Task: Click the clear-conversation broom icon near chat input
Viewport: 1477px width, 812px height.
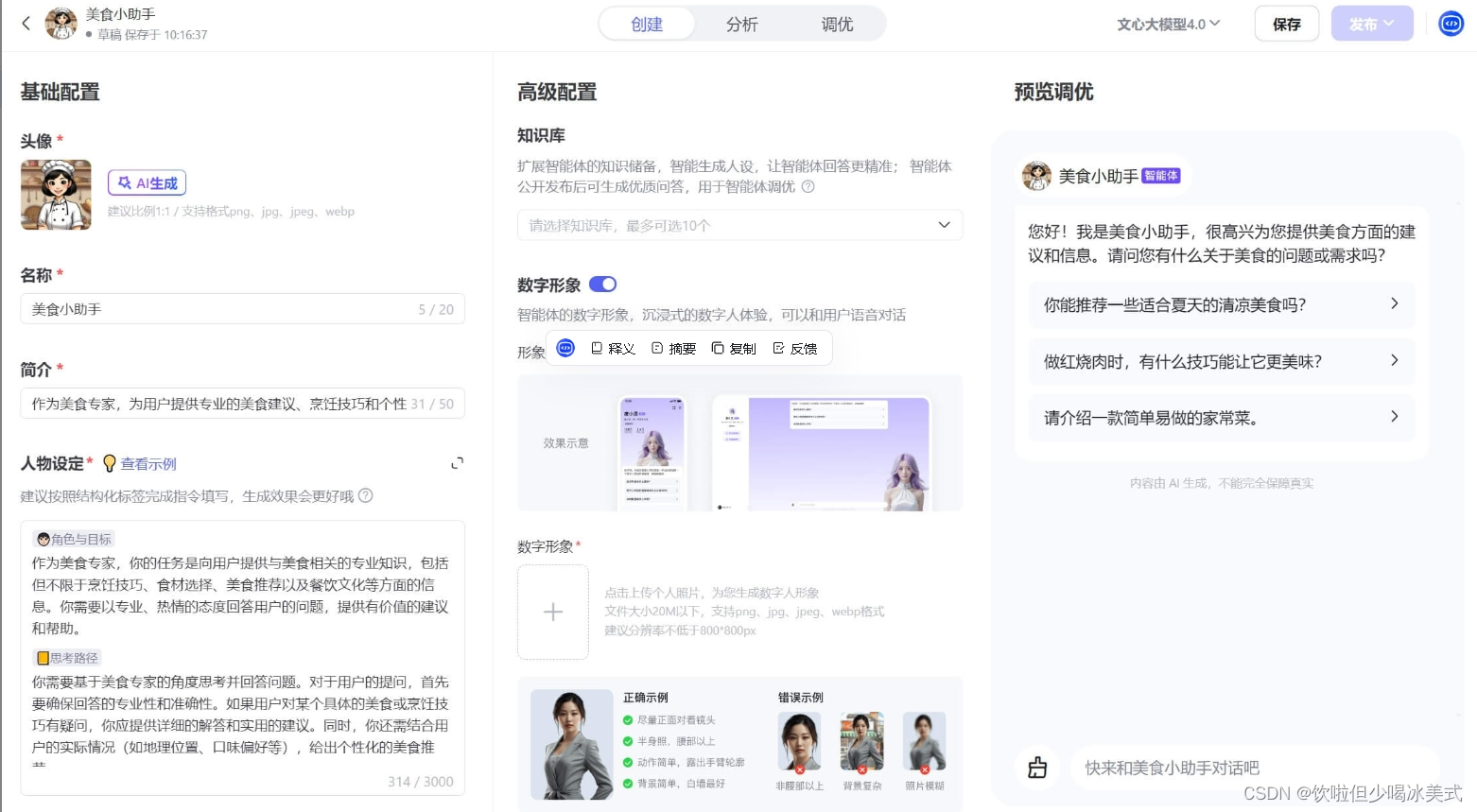Action: 1037,768
